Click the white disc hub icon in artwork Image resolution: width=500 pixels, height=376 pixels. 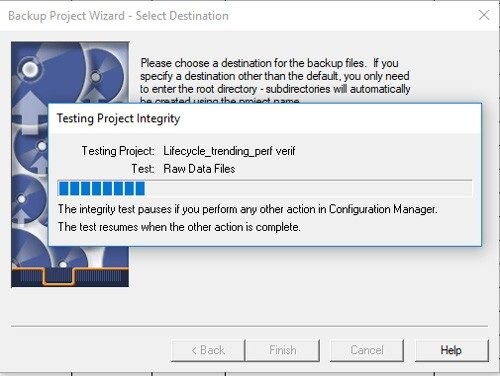[30, 69]
